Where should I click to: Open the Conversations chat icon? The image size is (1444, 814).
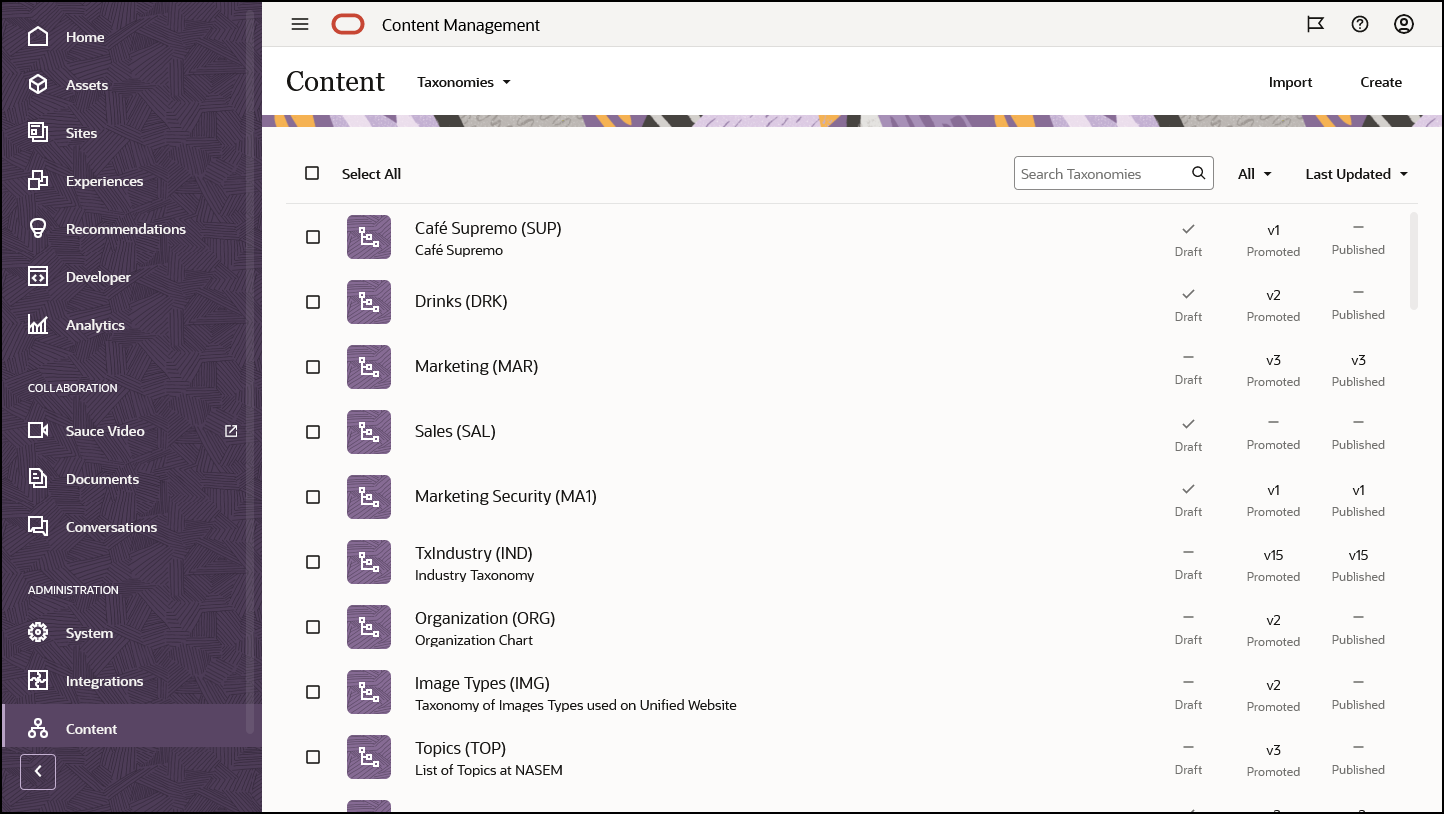click(x=38, y=527)
